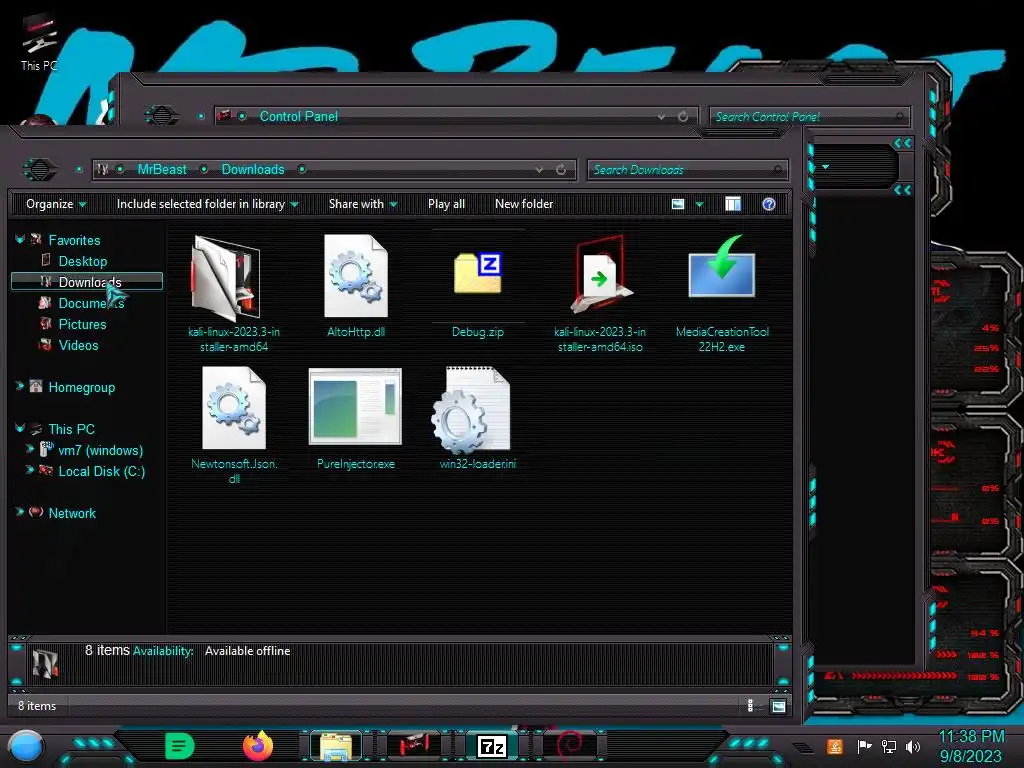
Task: Open the Organize dropdown
Action: tap(56, 204)
